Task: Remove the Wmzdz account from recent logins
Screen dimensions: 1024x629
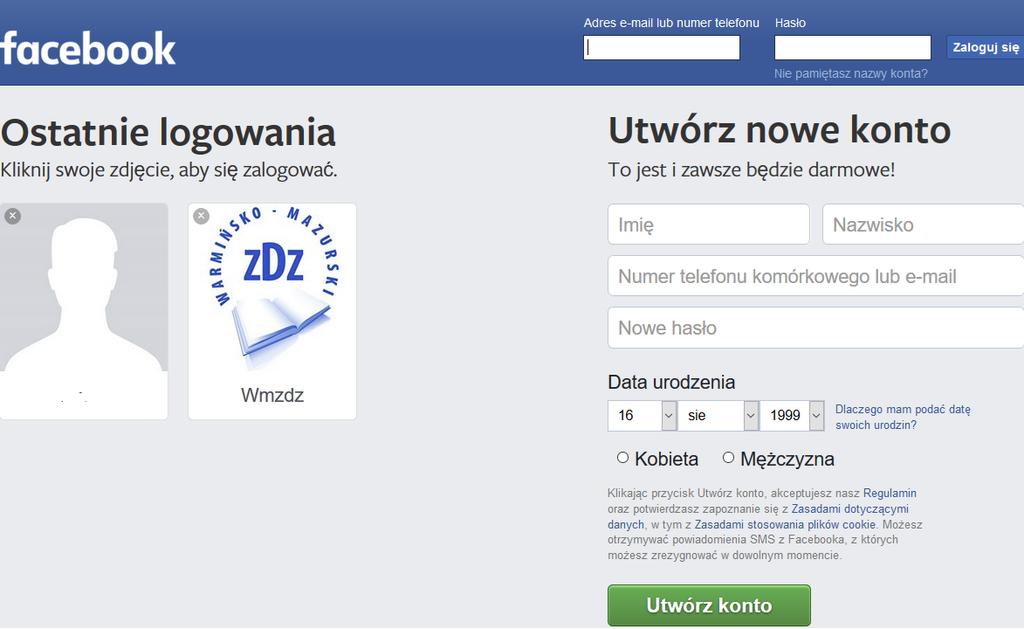Action: pos(201,216)
